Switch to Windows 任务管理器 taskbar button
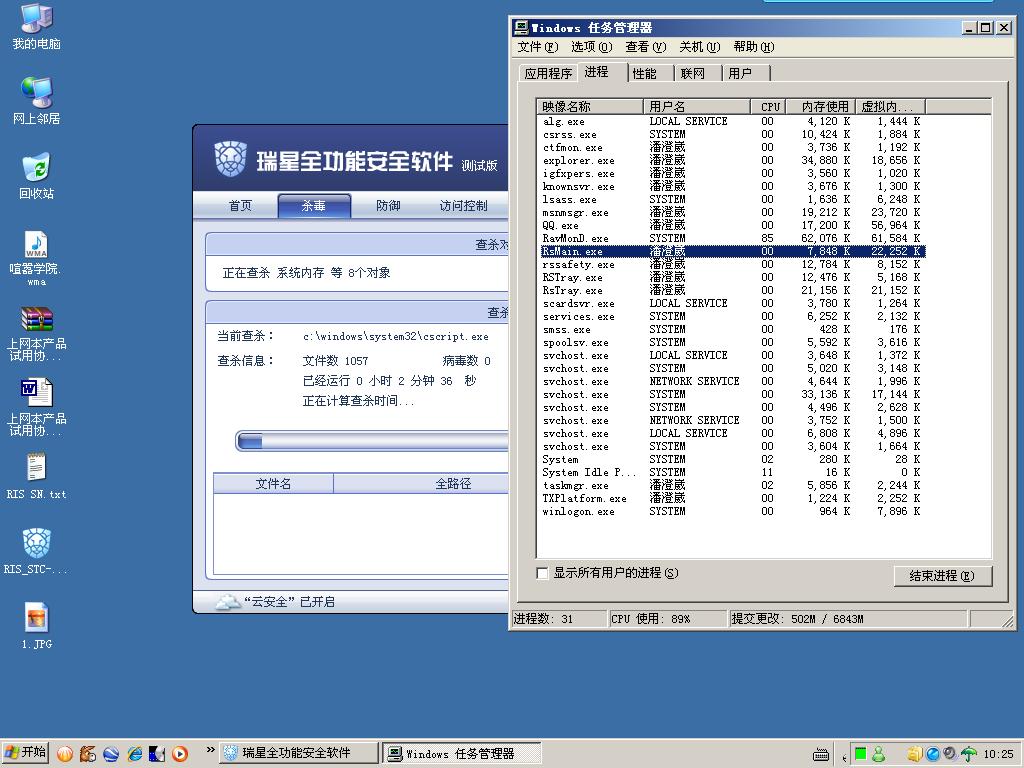The height and width of the screenshot is (768, 1024). [462, 753]
